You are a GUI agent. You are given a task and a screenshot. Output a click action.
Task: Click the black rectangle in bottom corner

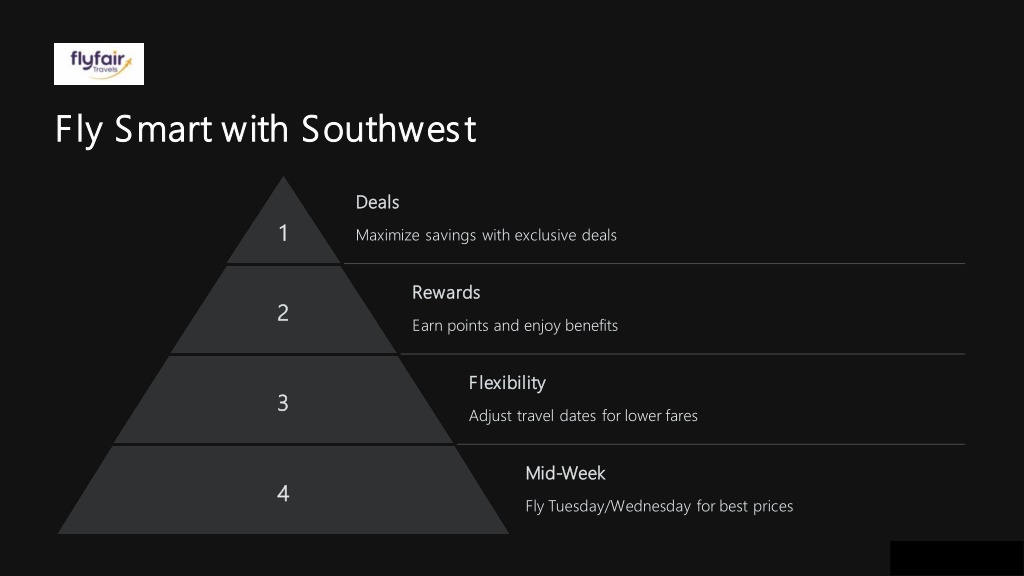[x=957, y=558]
